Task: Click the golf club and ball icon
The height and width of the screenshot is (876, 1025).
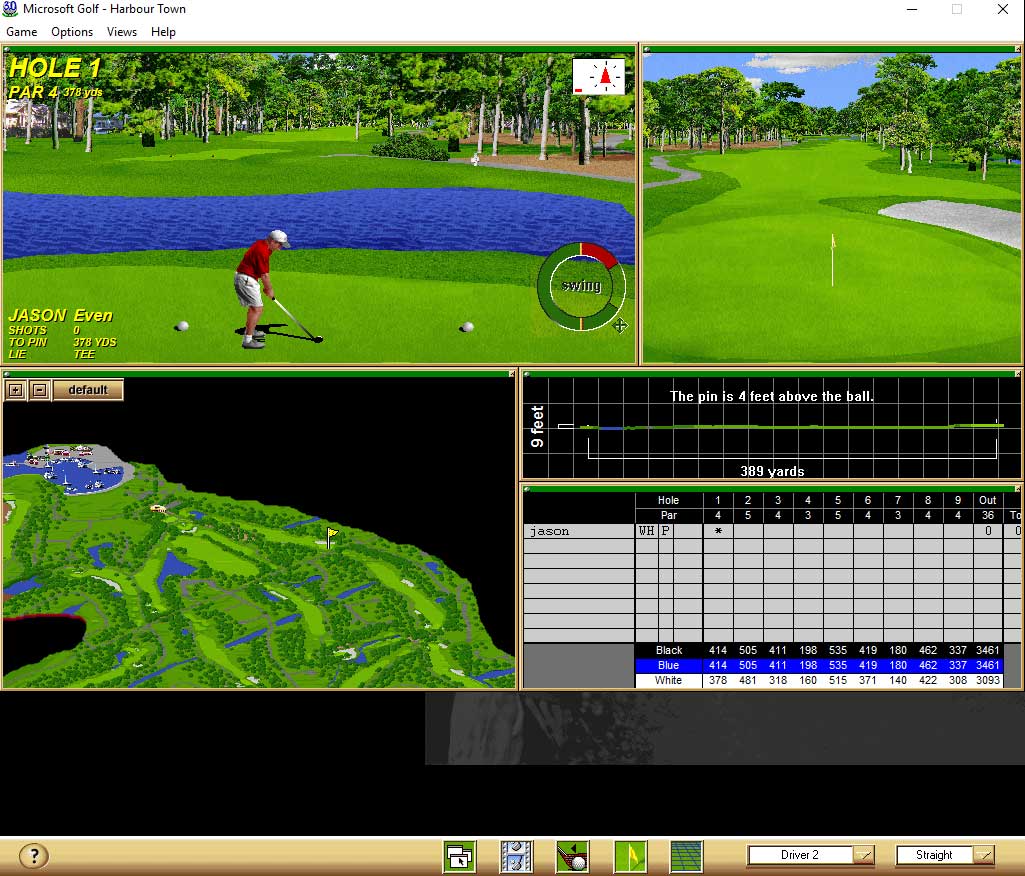Action: 573,856
